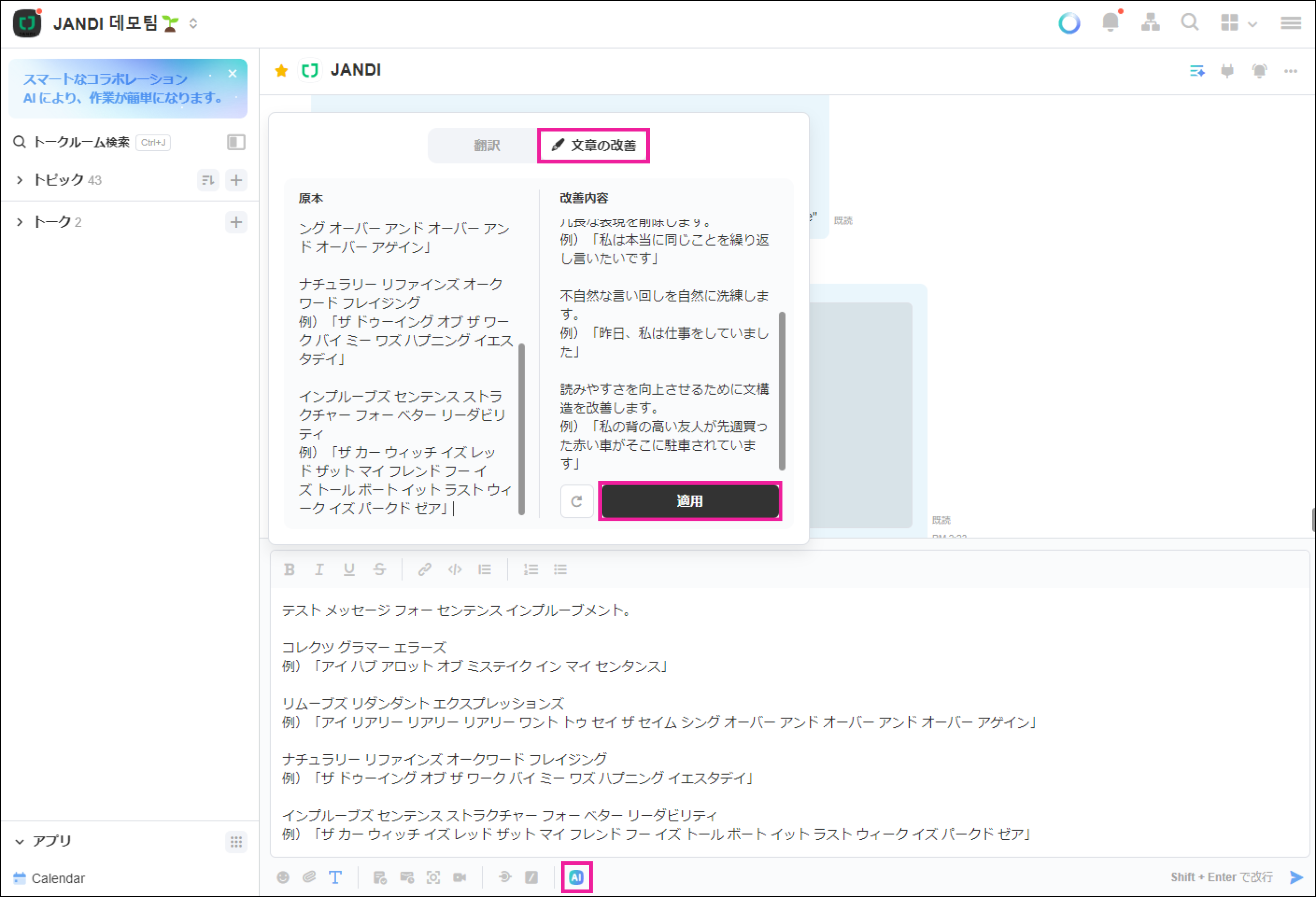Open the emoji picker icon
This screenshot has width=1316, height=897.
click(283, 877)
